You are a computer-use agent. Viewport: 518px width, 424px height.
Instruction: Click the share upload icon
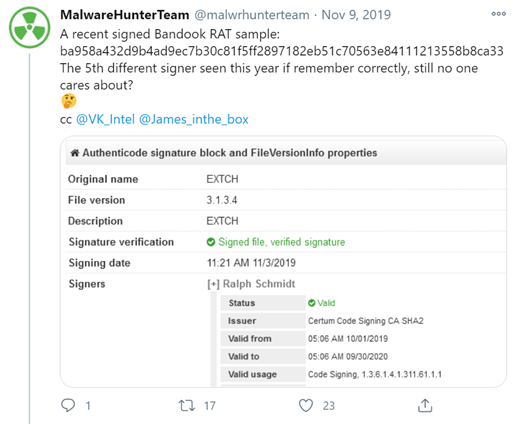coord(425,405)
